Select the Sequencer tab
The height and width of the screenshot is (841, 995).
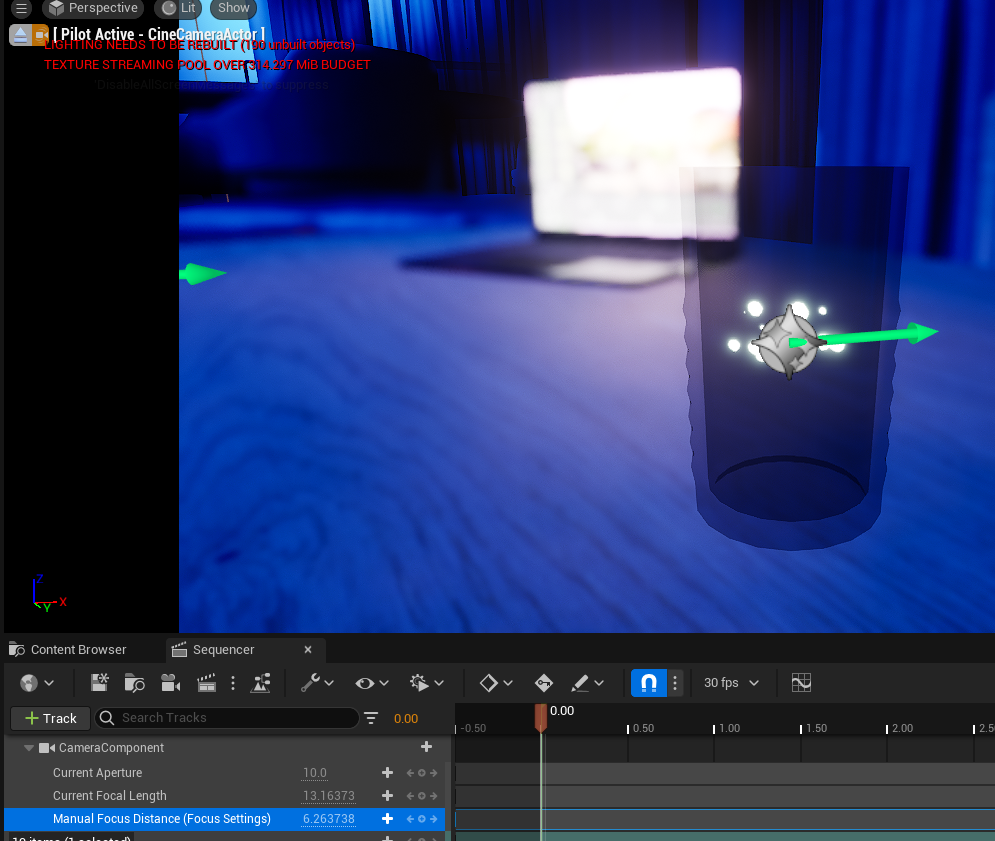pyautogui.click(x=223, y=650)
